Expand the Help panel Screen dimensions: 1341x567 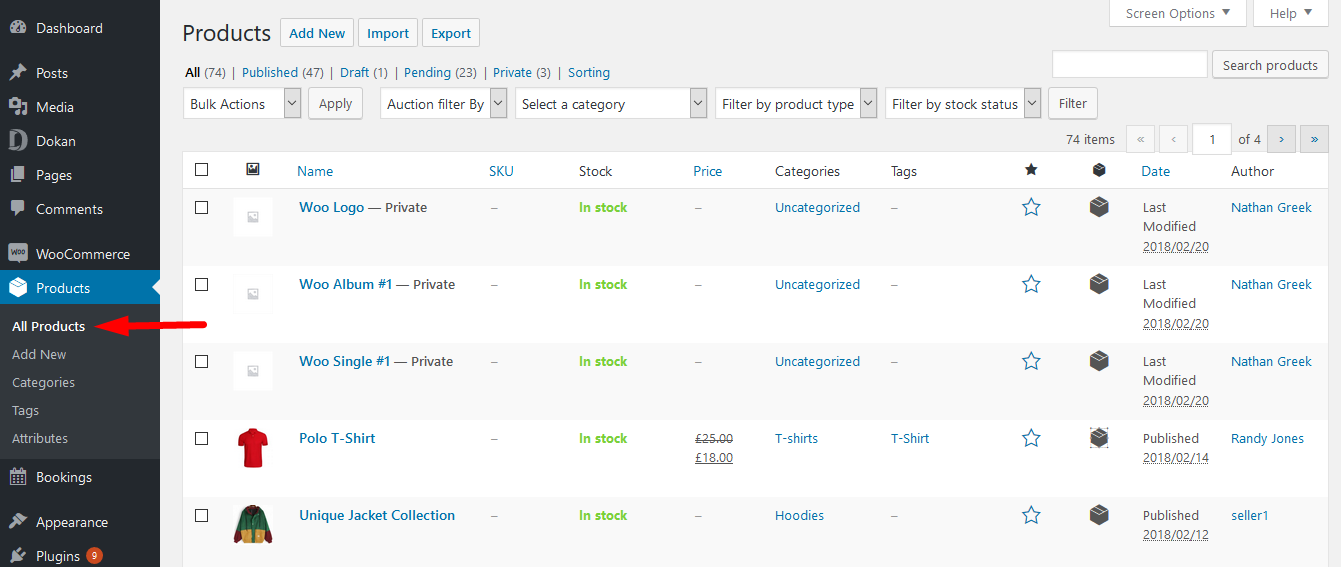1291,13
